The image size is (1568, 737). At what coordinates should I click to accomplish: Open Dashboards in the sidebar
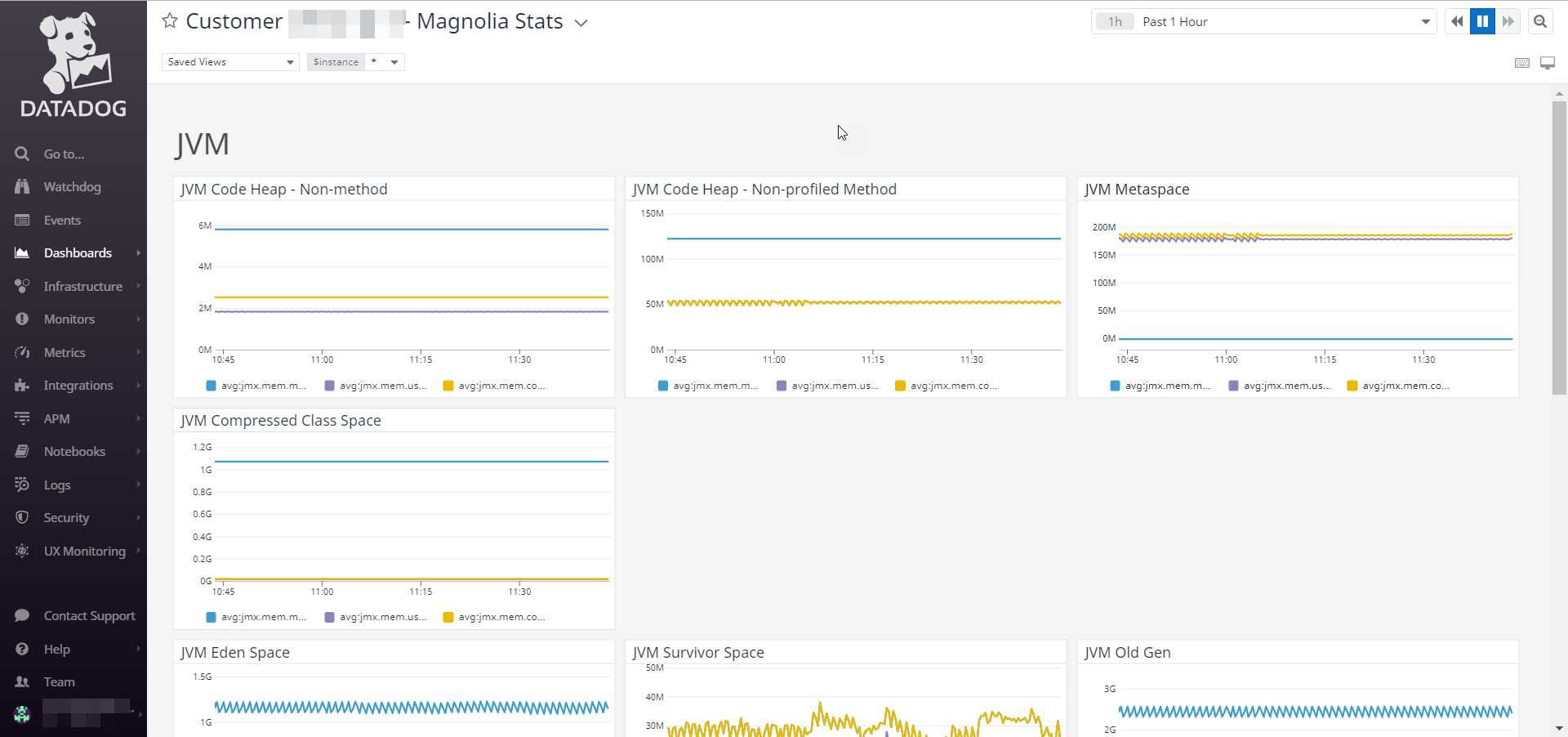pos(78,253)
